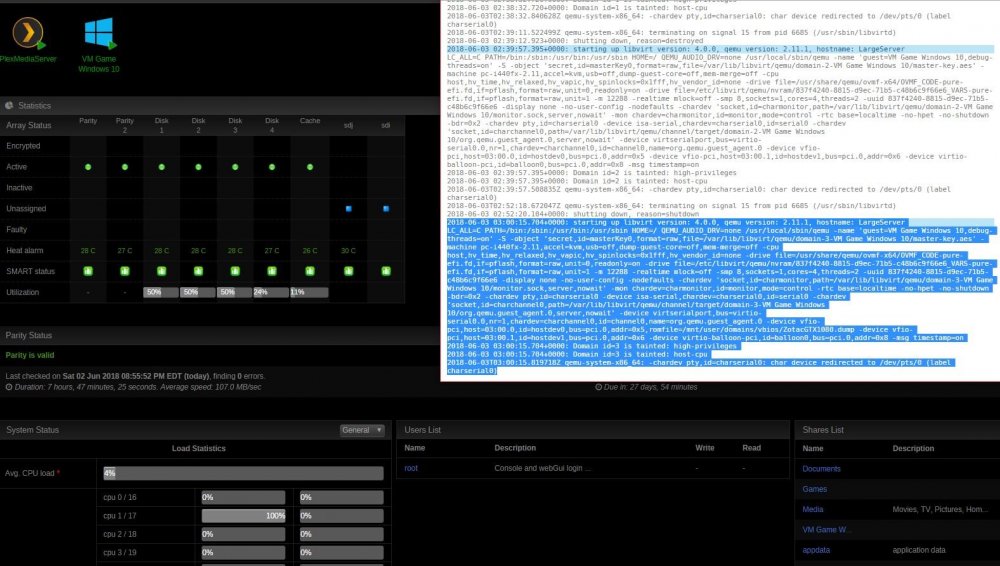Click the Parity is valid status text
Screen dimensions: 1000x566
pyautogui.click(x=30, y=355)
